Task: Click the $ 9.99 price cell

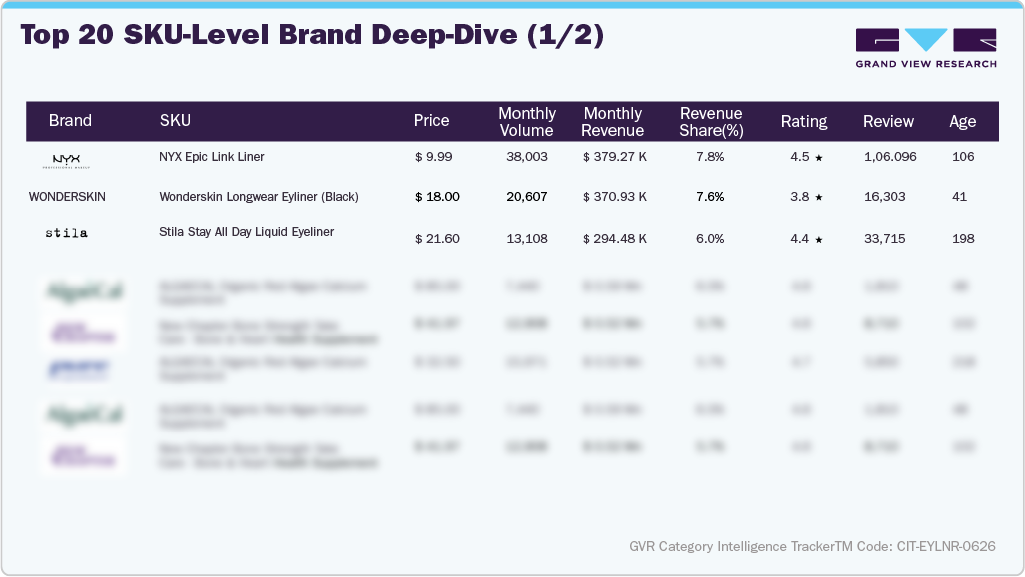Action: coord(433,157)
